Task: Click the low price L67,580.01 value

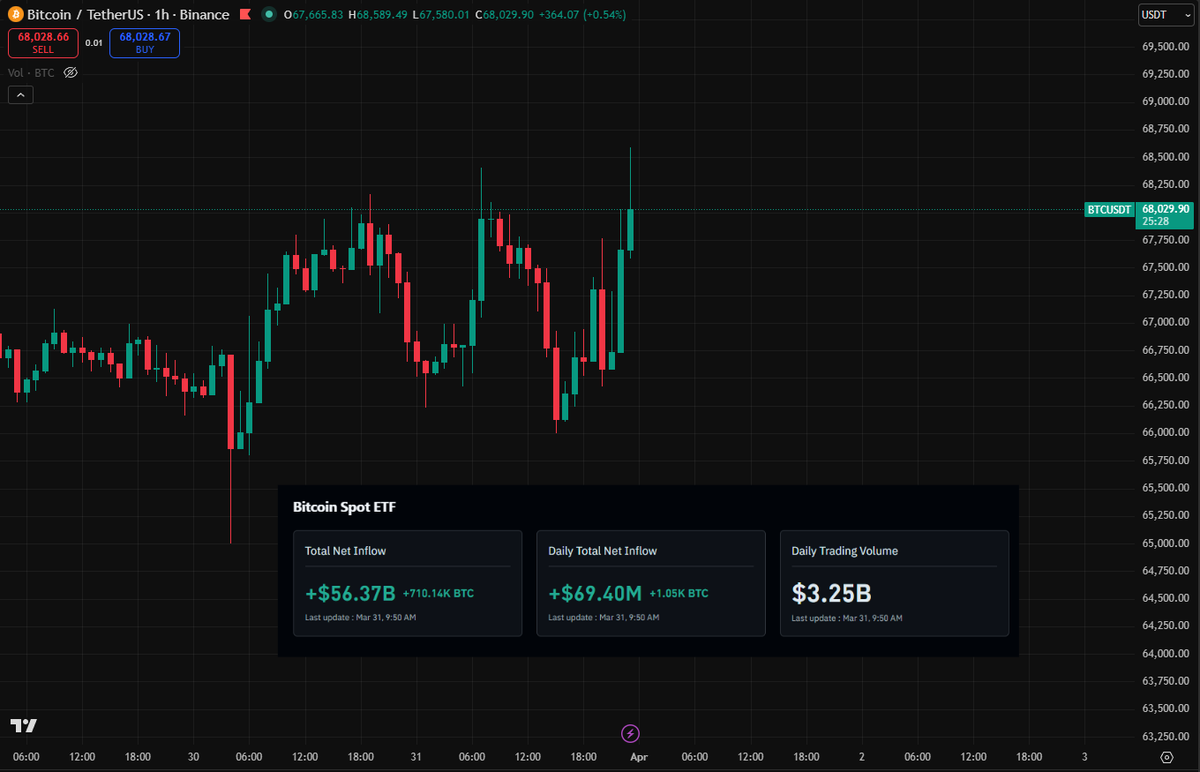Action: (441, 15)
